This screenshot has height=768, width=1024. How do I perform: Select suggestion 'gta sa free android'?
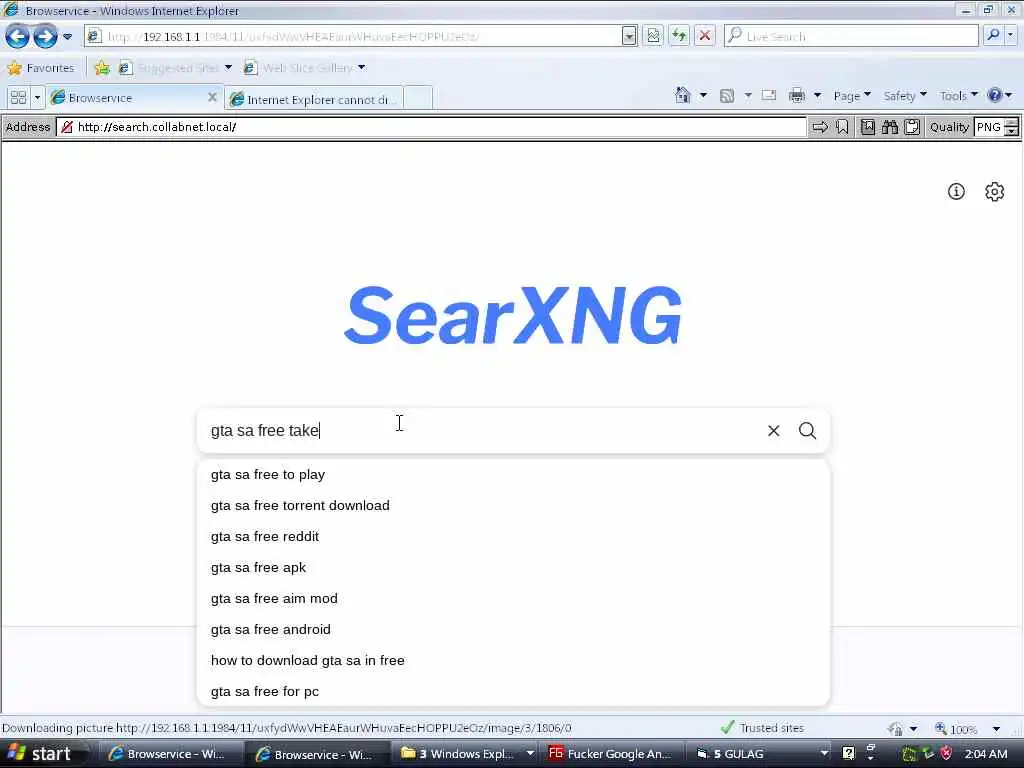[513, 630]
